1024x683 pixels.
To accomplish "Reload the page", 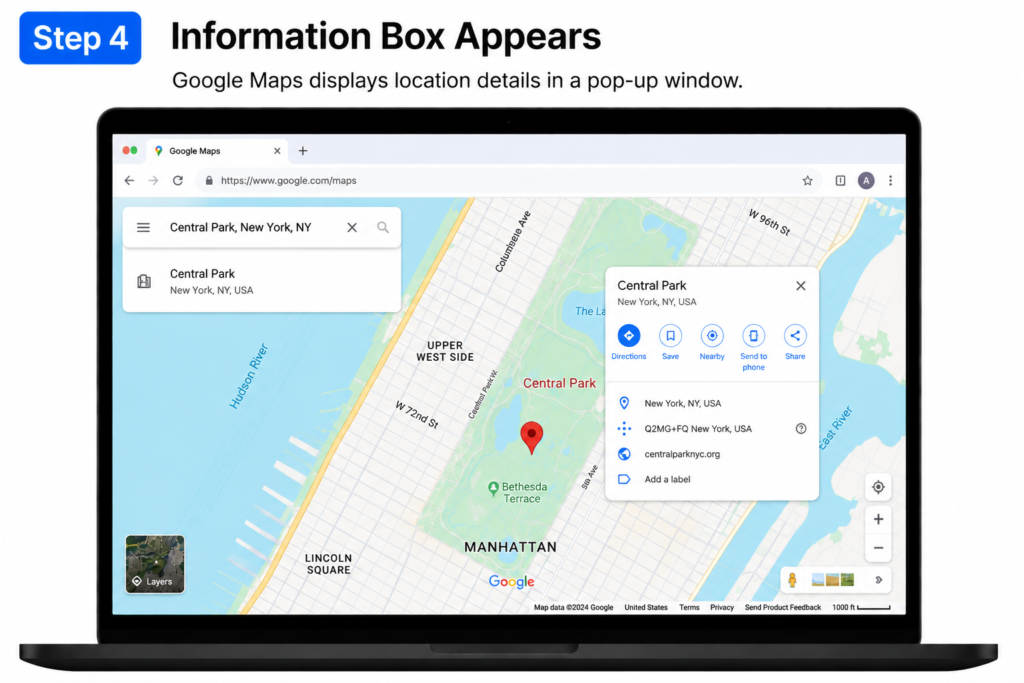I will click(x=178, y=181).
